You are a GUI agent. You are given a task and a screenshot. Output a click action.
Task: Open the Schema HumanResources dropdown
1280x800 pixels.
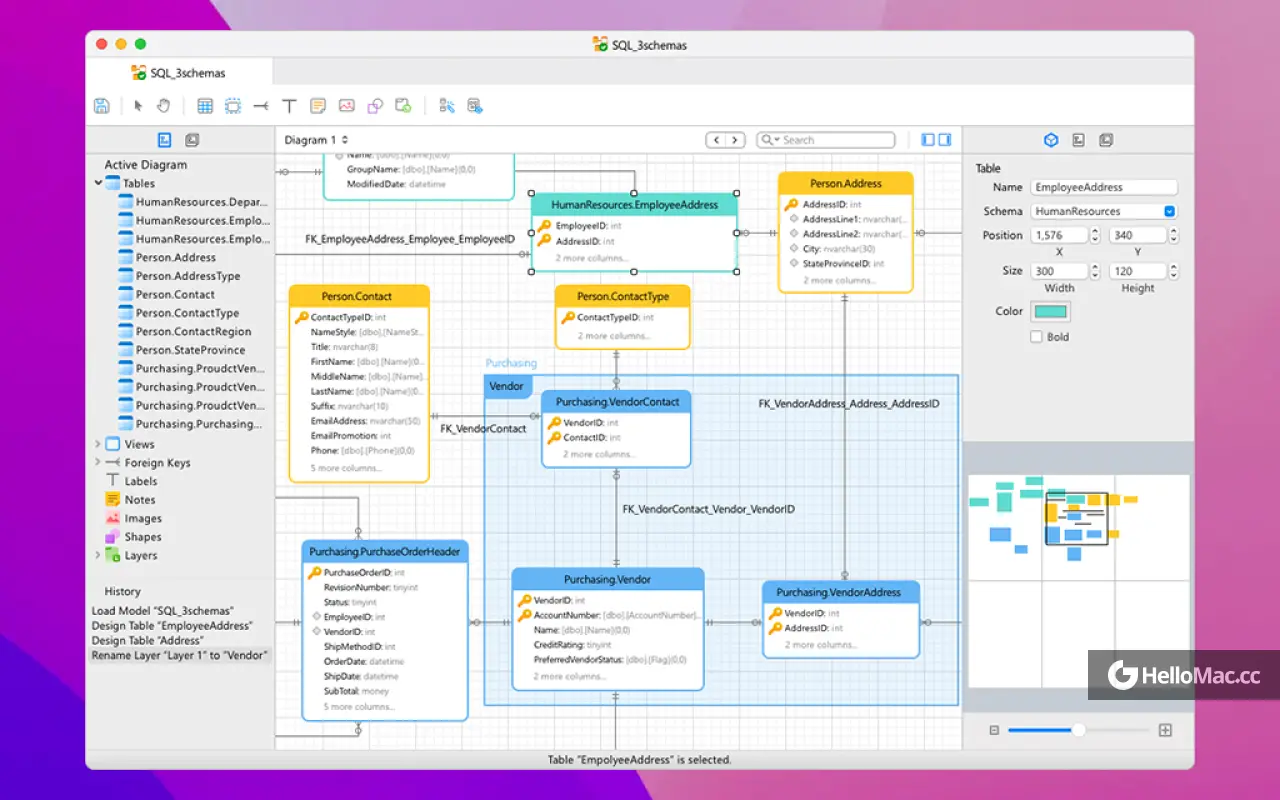point(1104,211)
